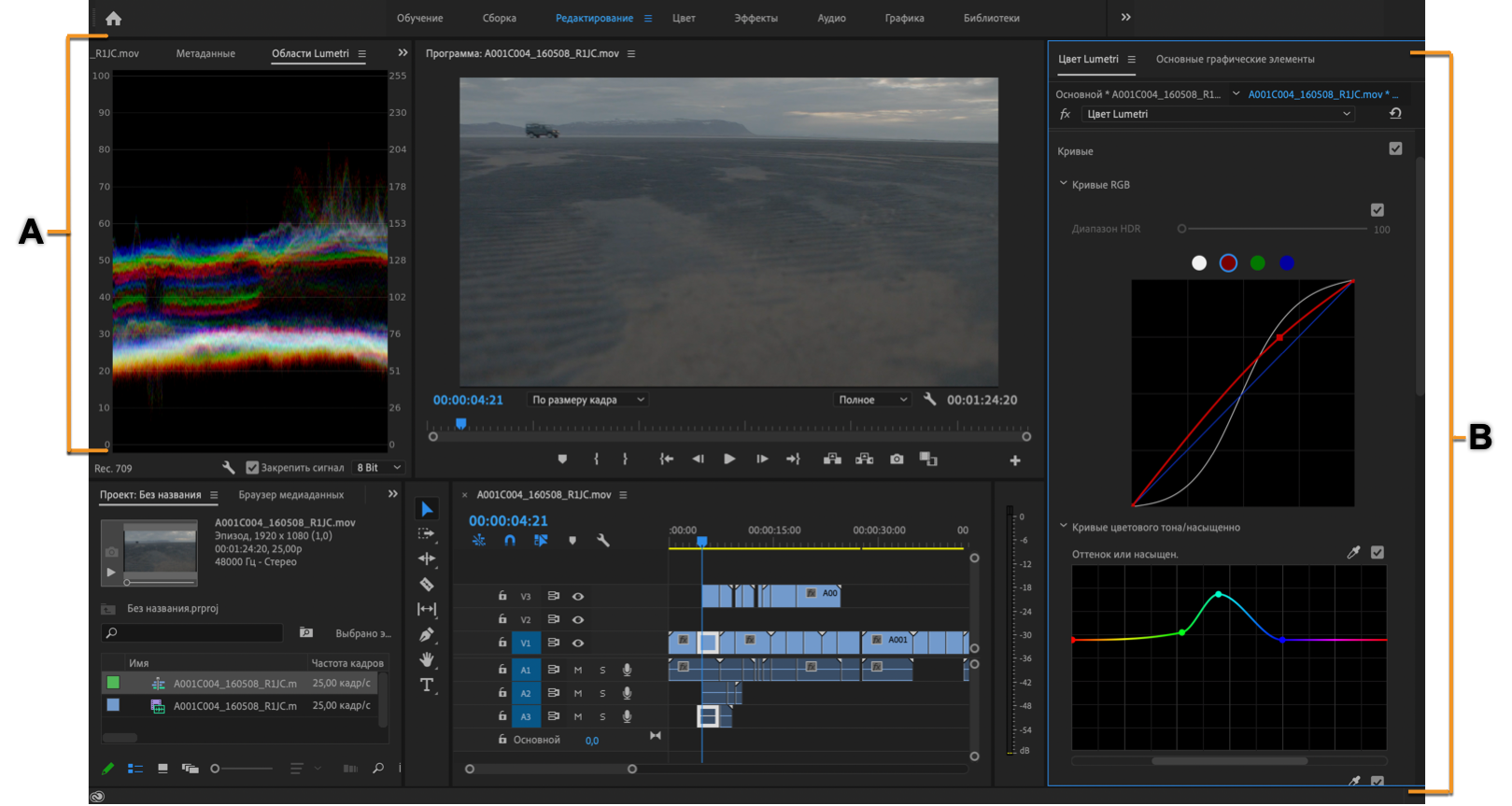Reset the Lumetri Color effect
The image size is (1512, 806).
(x=1395, y=113)
